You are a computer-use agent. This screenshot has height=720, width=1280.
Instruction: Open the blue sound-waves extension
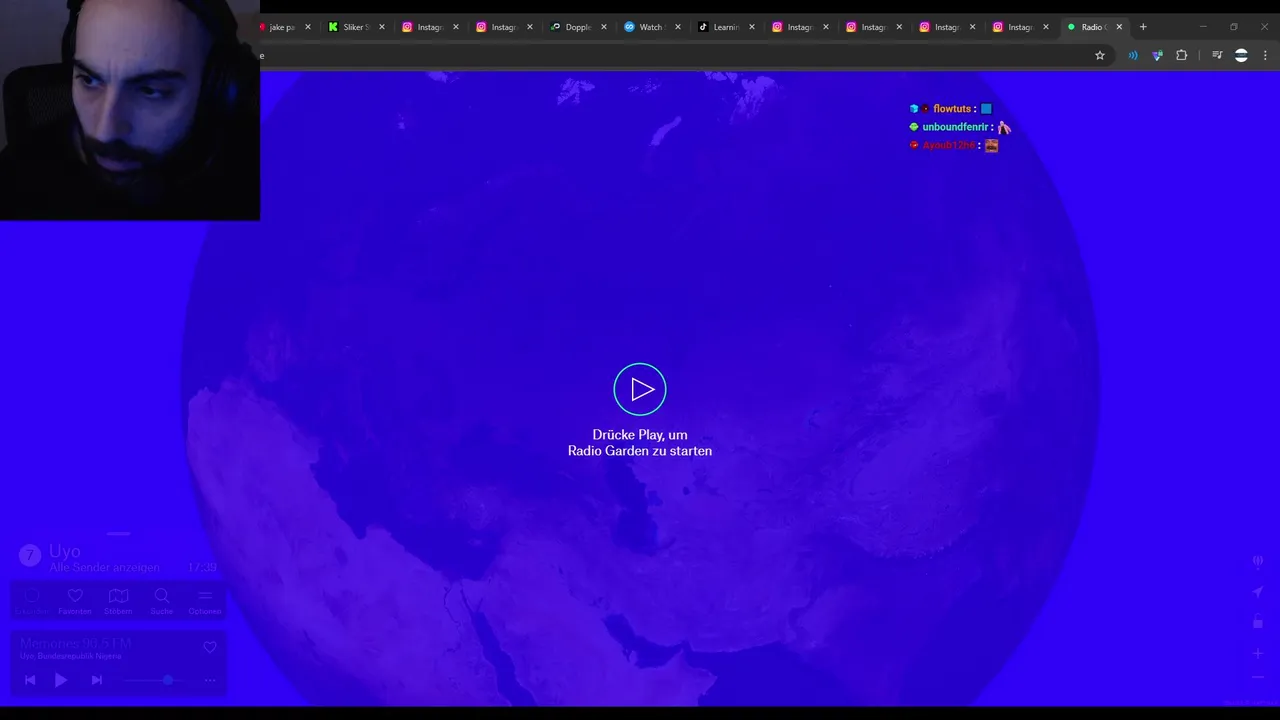click(x=1133, y=56)
